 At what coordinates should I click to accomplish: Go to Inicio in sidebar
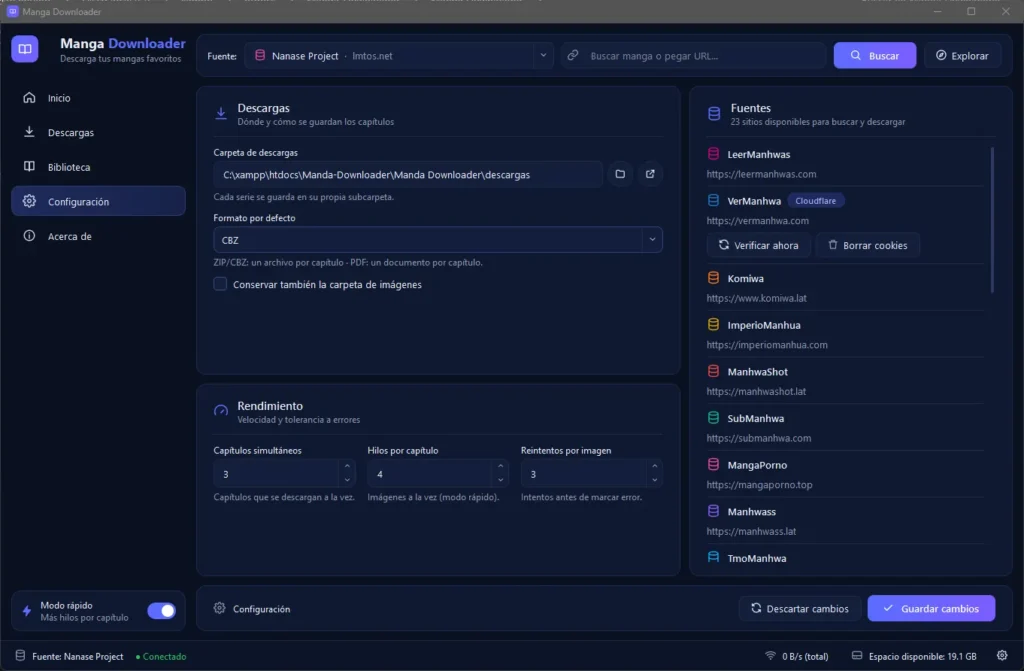click(x=98, y=98)
